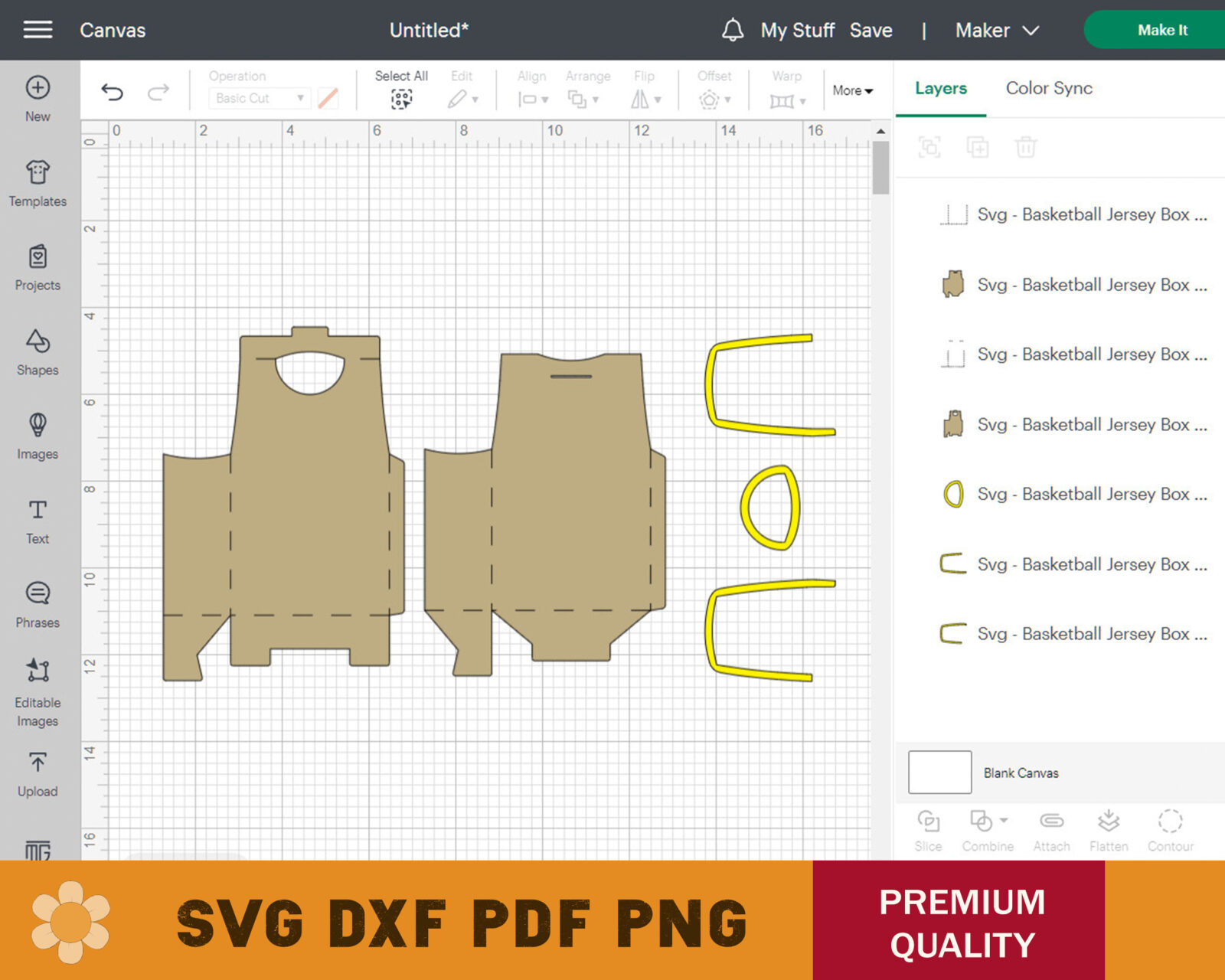Click the Slice tool
The width and height of the screenshot is (1225, 980).
(928, 830)
